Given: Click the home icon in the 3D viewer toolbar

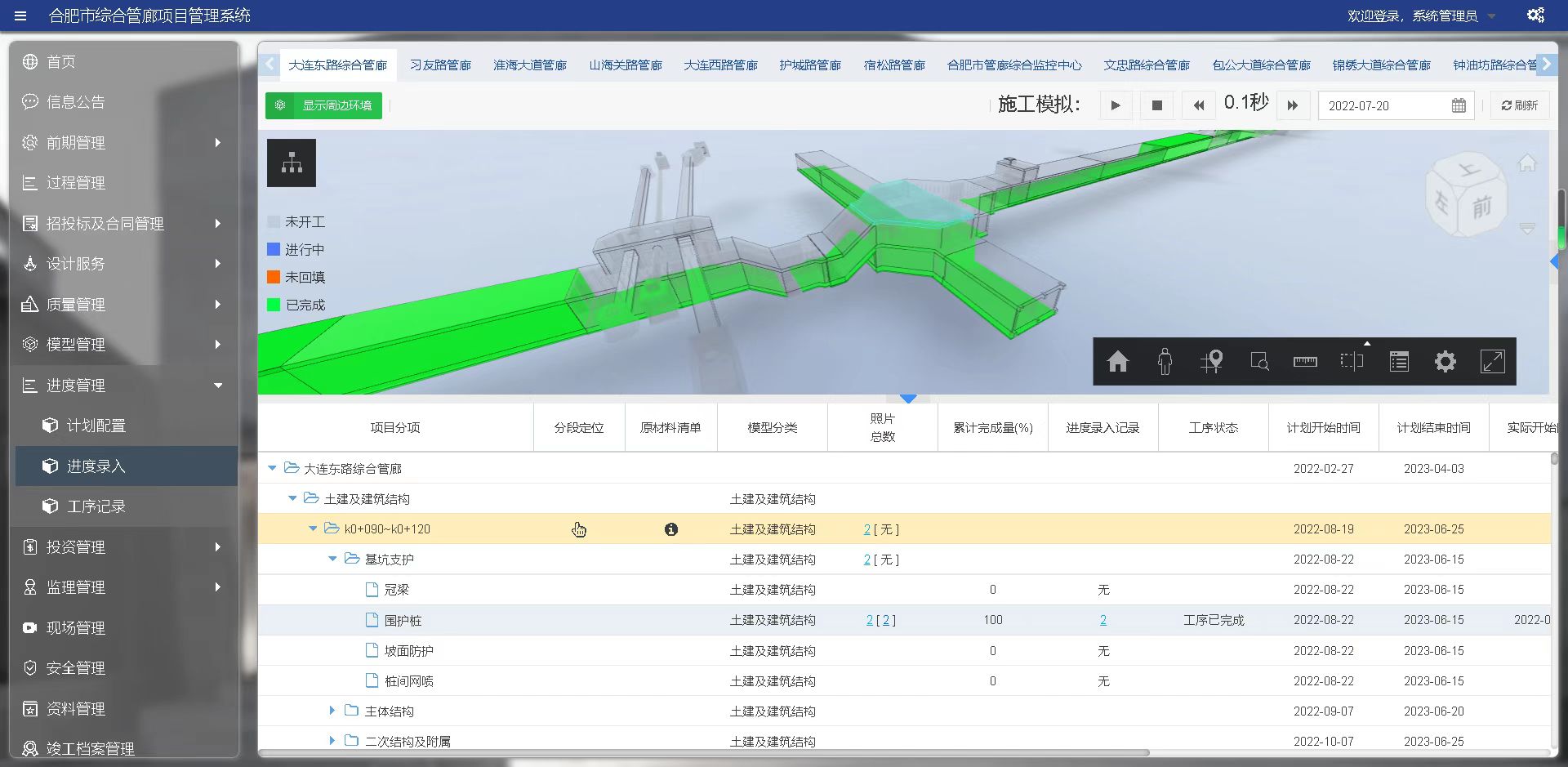Looking at the screenshot, I should click(x=1117, y=361).
